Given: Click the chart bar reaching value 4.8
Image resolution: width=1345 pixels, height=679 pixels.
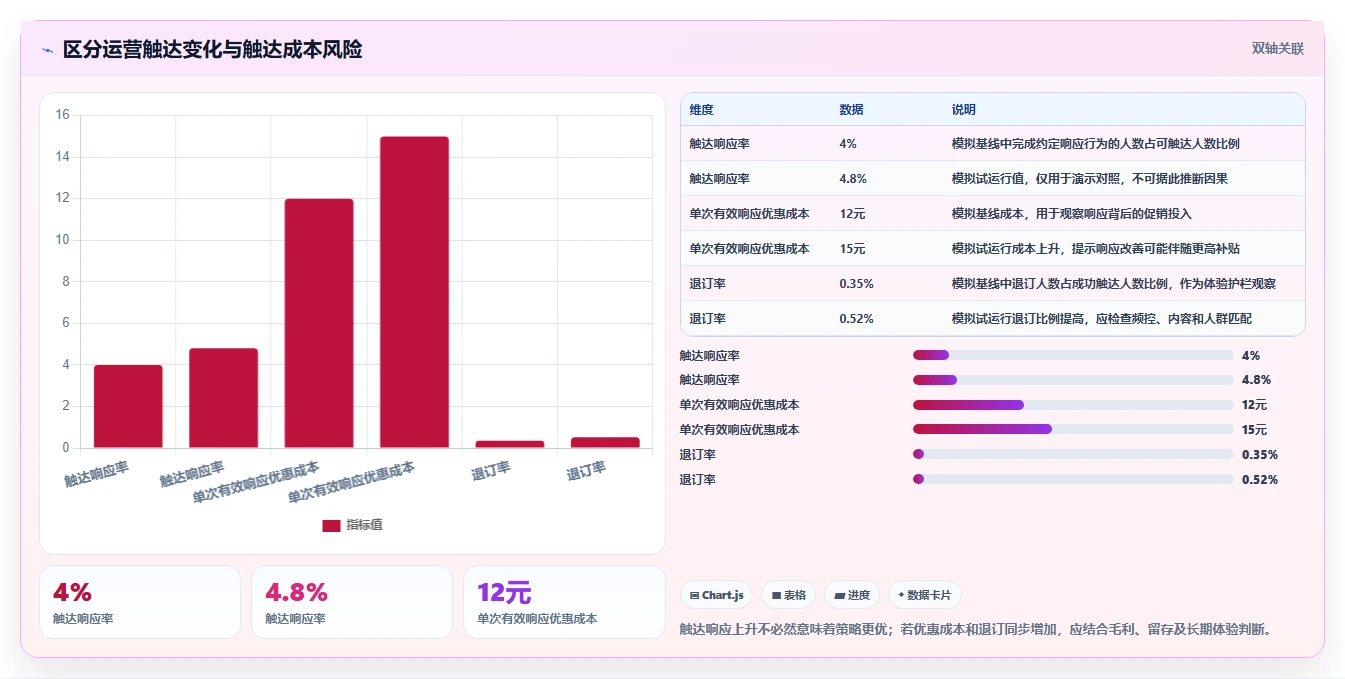Looking at the screenshot, I should click(223, 398).
